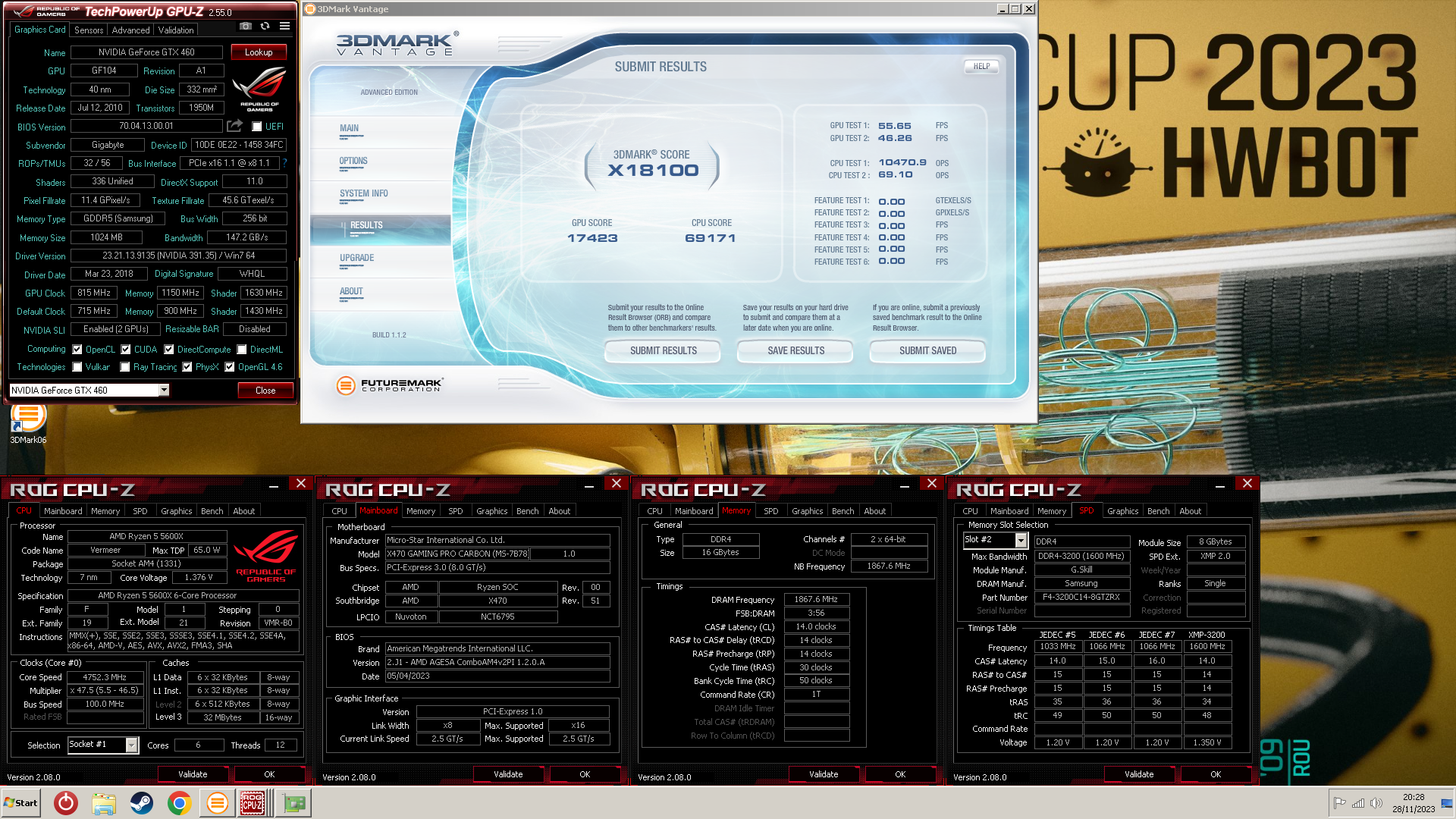Click GPU-Z screenshot camera icon

(x=245, y=27)
